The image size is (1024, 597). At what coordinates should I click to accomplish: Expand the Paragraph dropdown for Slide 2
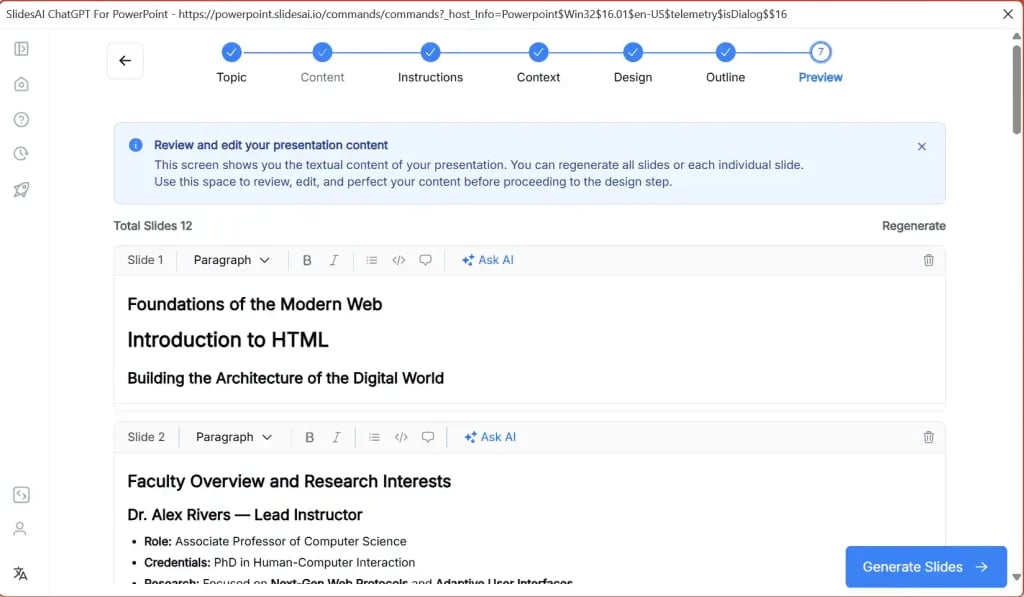click(234, 437)
